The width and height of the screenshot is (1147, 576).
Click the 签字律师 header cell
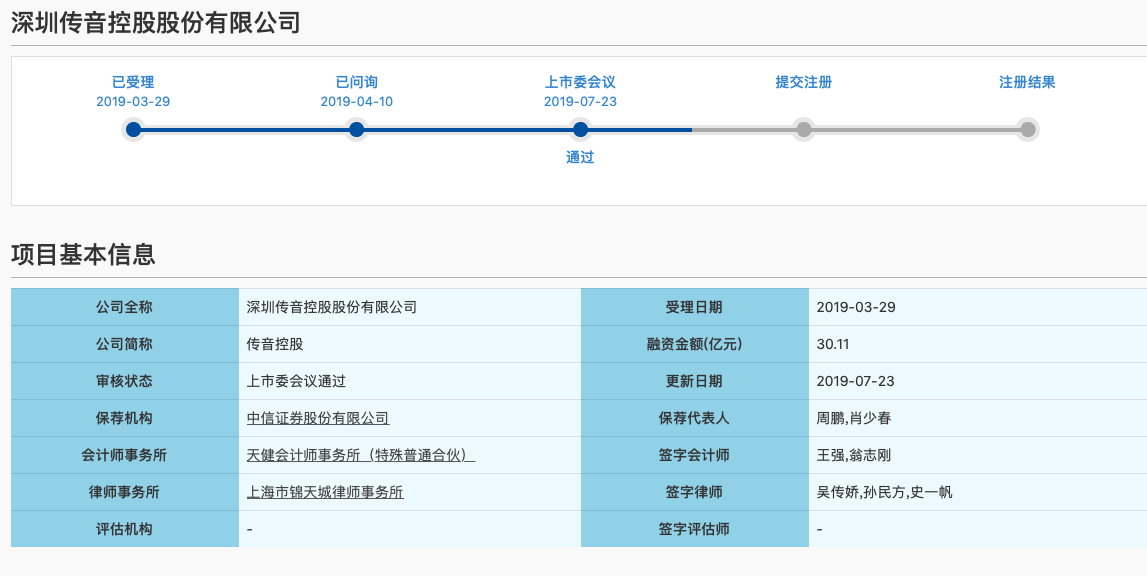695,493
